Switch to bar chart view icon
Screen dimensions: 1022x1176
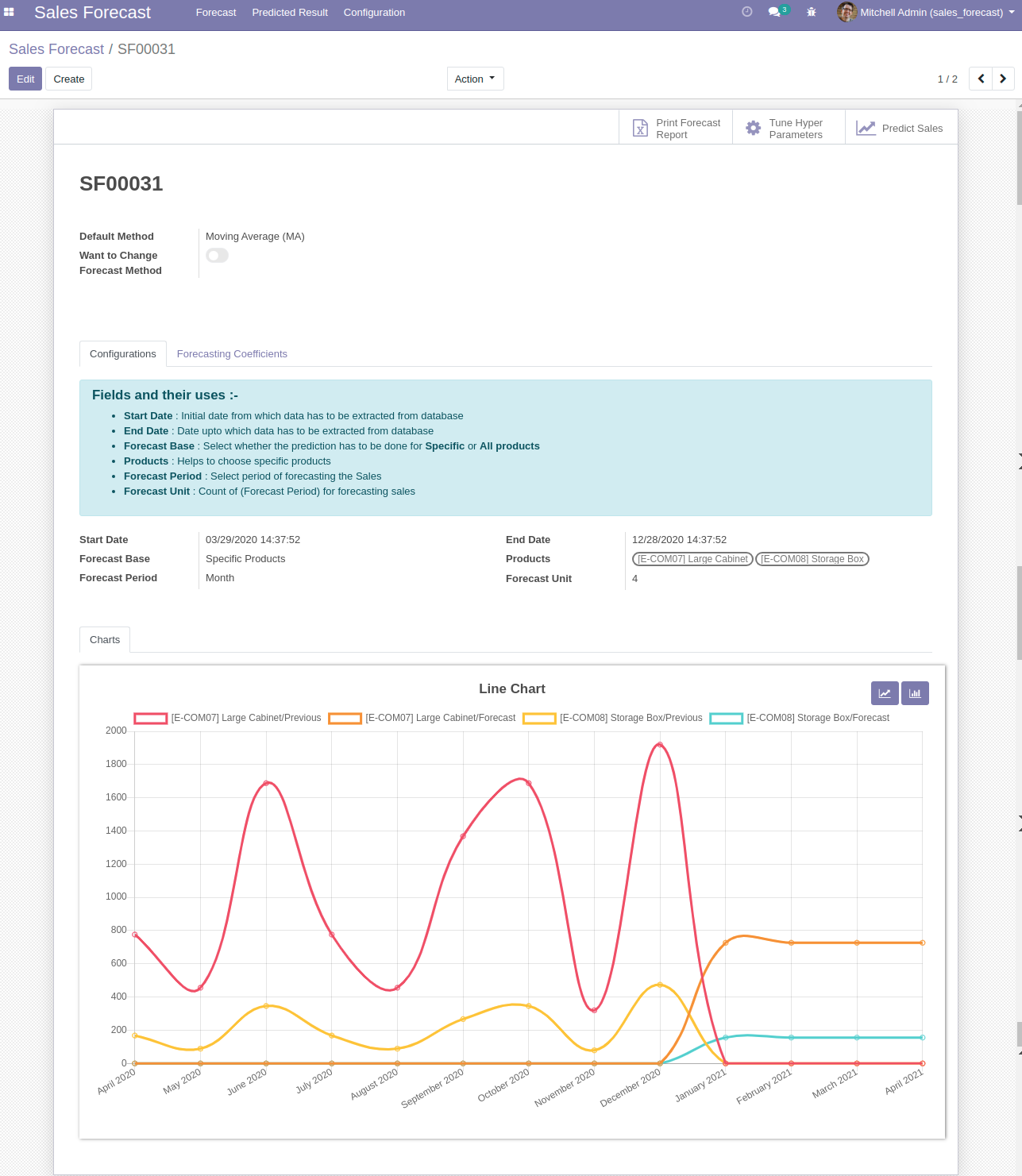(915, 693)
